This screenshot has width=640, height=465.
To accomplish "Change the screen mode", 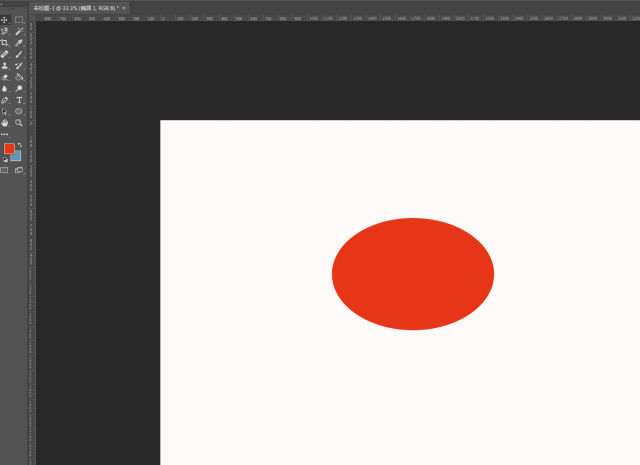I will click(x=19, y=170).
